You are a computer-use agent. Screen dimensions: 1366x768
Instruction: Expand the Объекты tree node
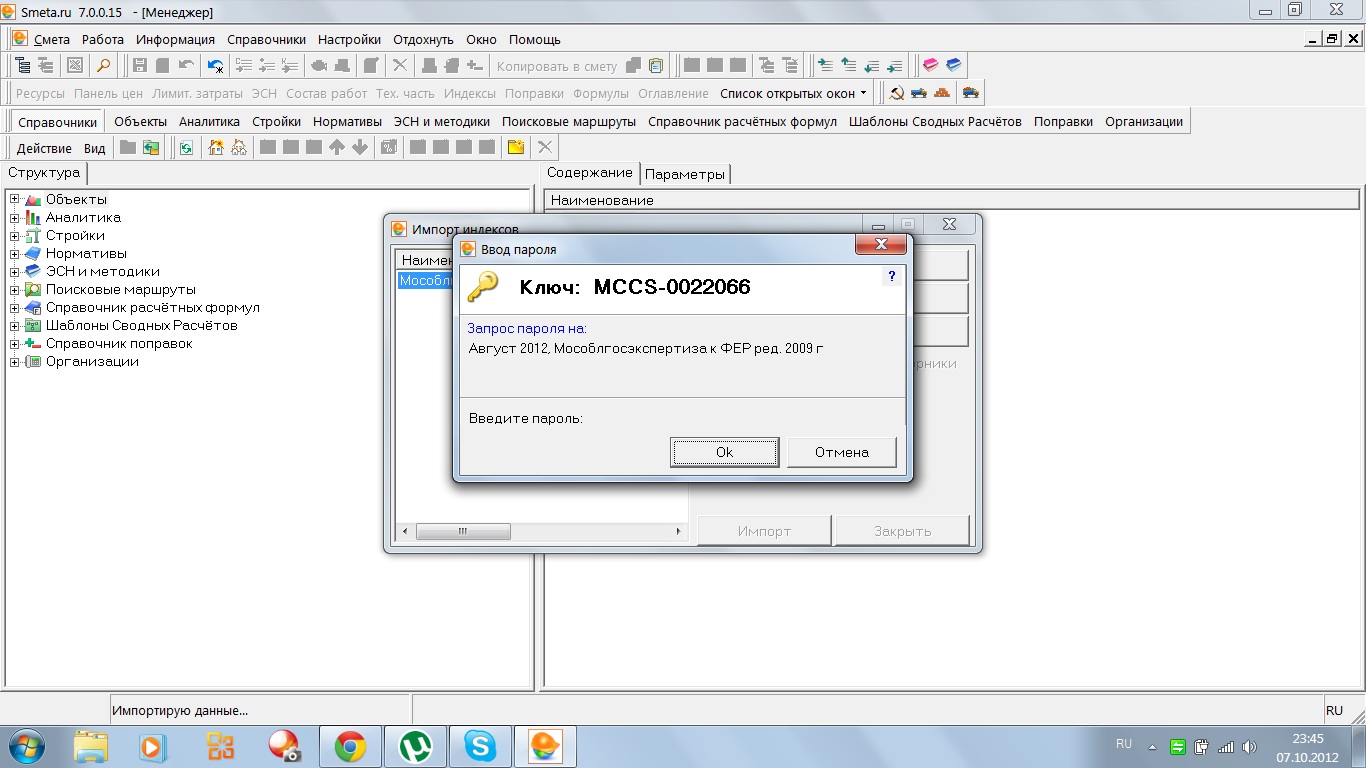click(x=15, y=200)
